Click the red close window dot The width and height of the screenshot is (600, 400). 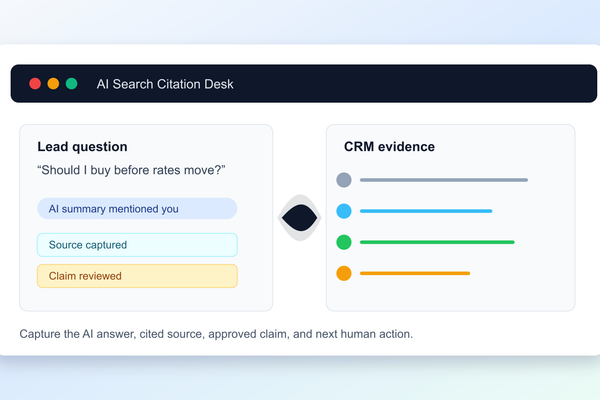(35, 83)
